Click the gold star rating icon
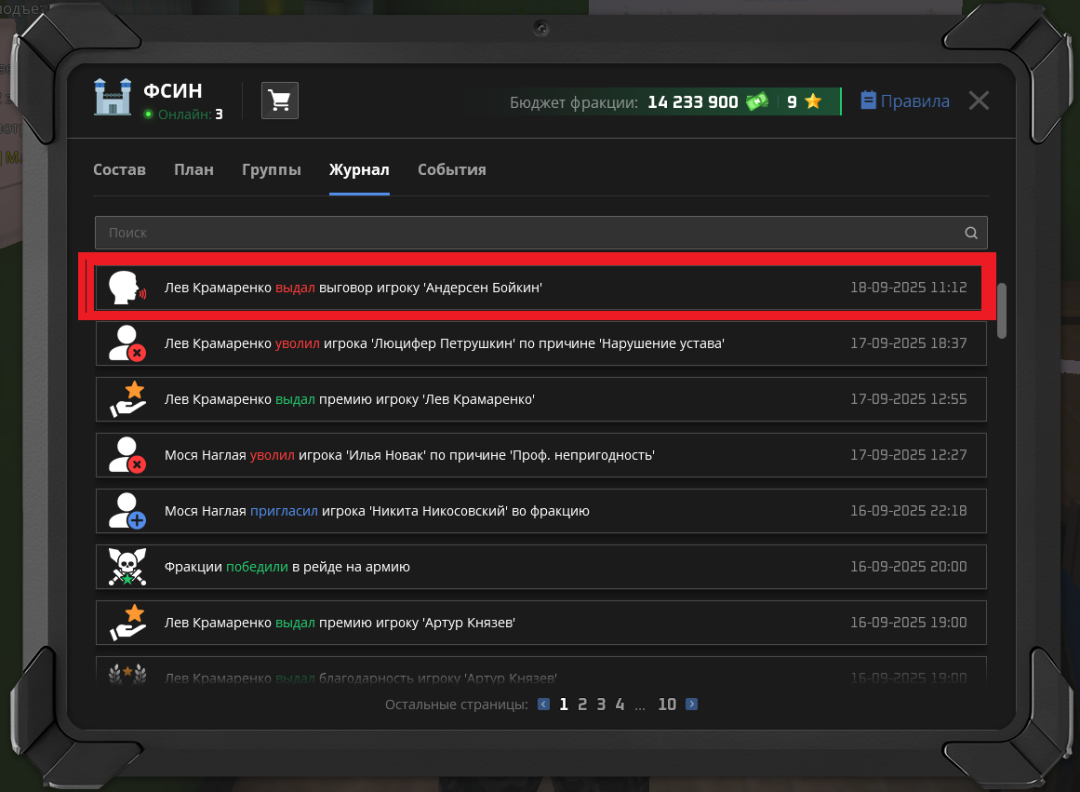This screenshot has width=1080, height=792. click(x=813, y=102)
